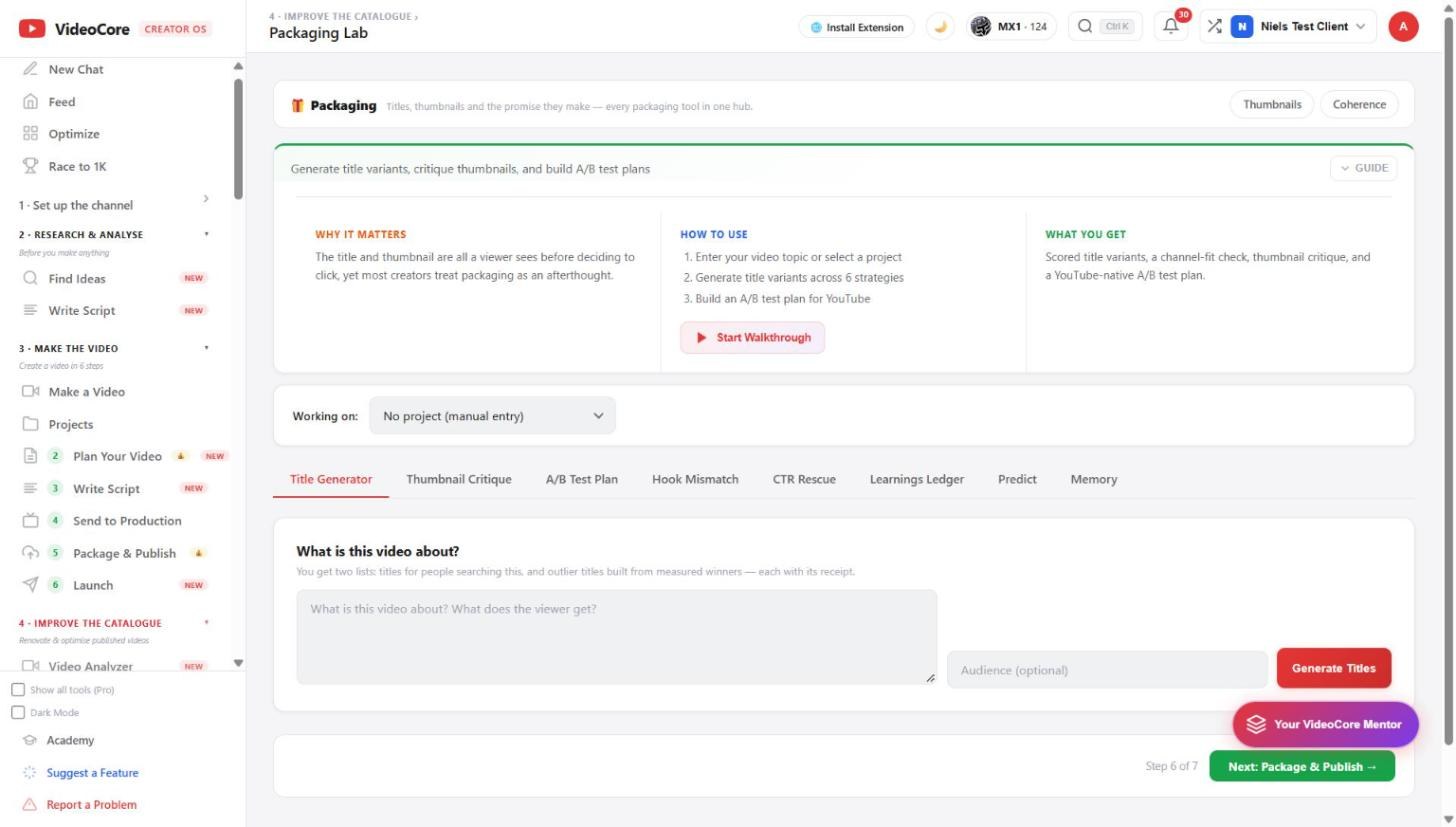The height and width of the screenshot is (827, 1456).
Task: Click Next: Package & Publish button
Action: coord(1302,767)
